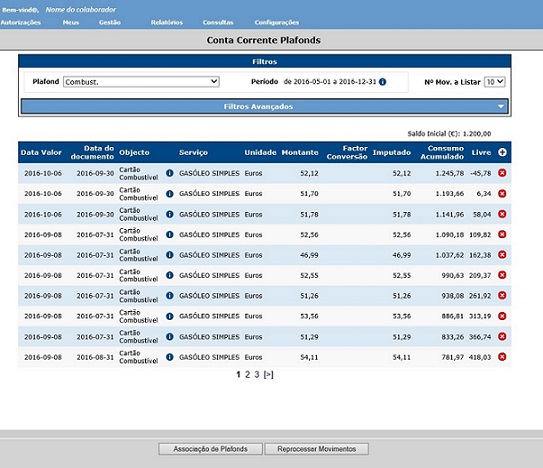
Task: Remove the movement with amount 53,56
Action: click(x=502, y=316)
